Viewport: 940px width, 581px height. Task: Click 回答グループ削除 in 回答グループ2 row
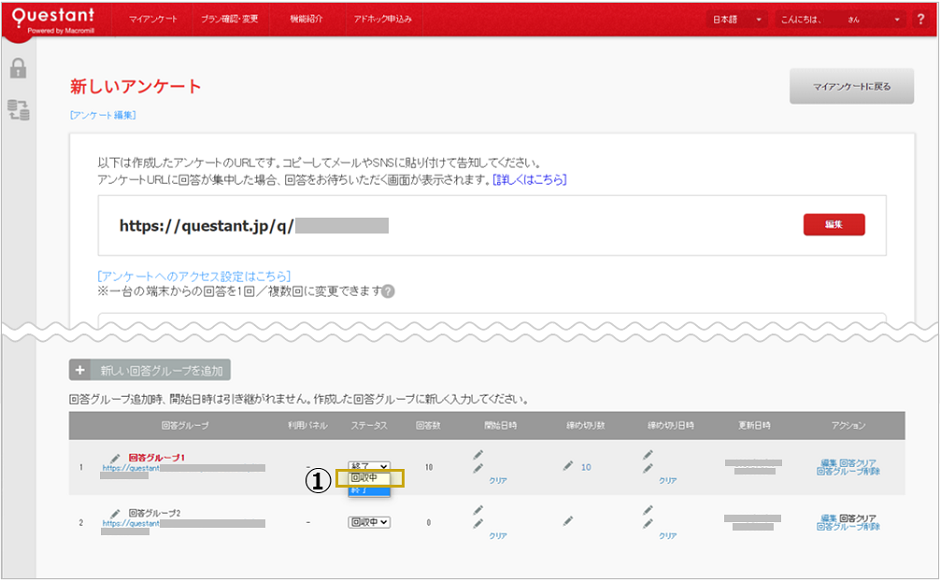pyautogui.click(x=848, y=526)
